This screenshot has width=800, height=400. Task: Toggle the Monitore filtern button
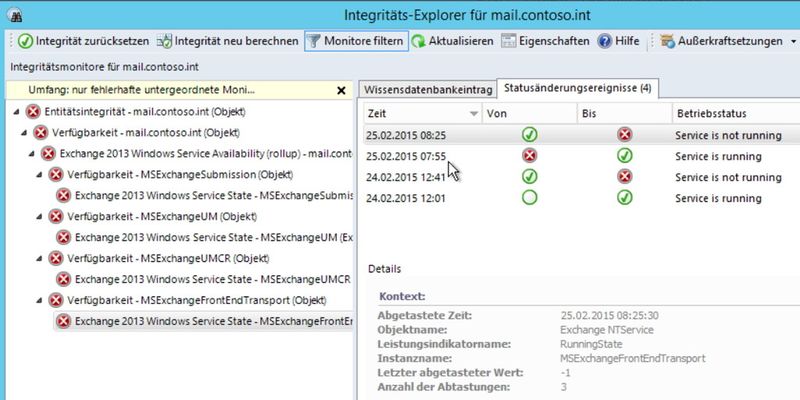(x=356, y=41)
